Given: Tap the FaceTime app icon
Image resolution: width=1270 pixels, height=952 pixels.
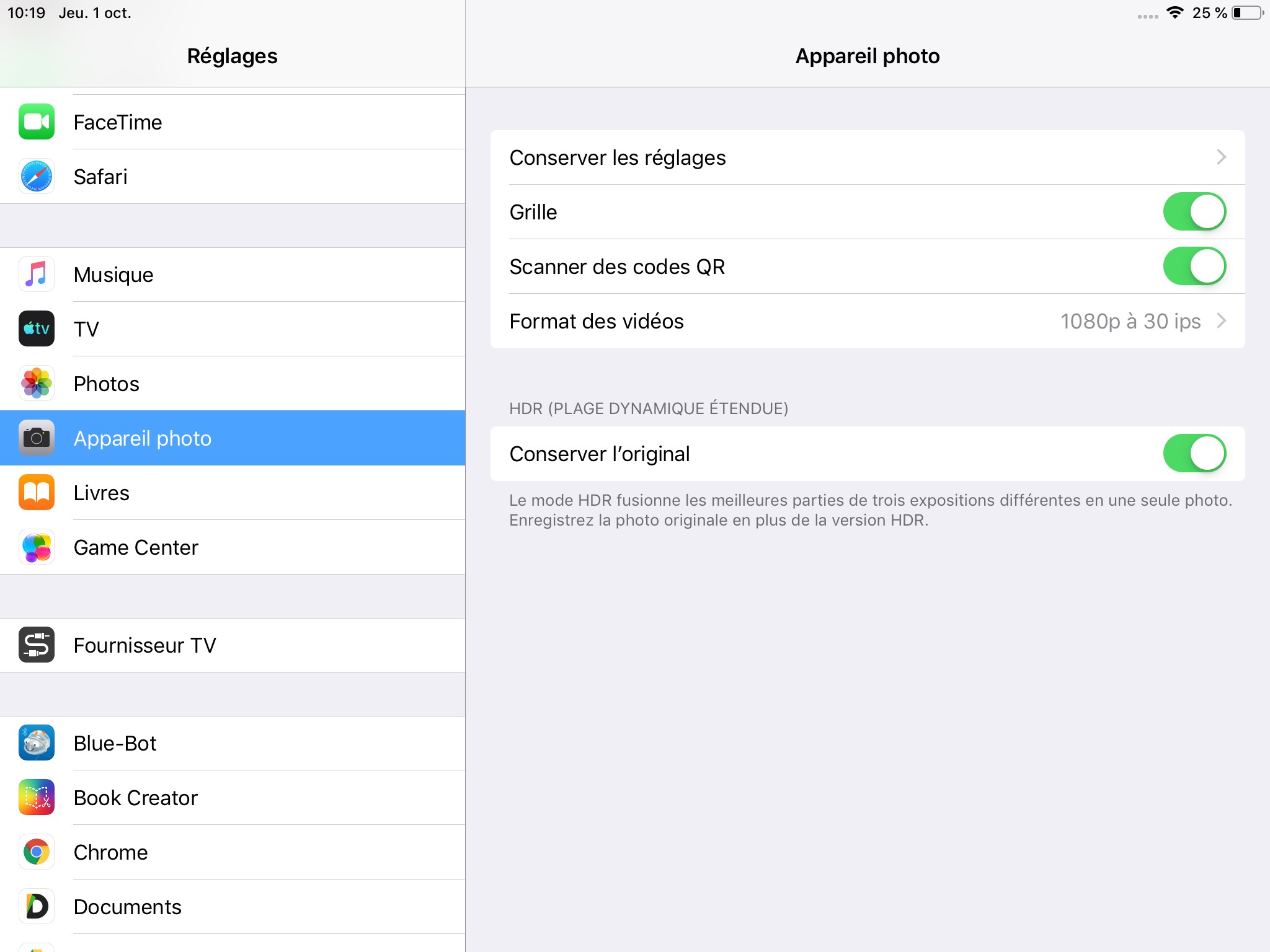Looking at the screenshot, I should click(37, 122).
